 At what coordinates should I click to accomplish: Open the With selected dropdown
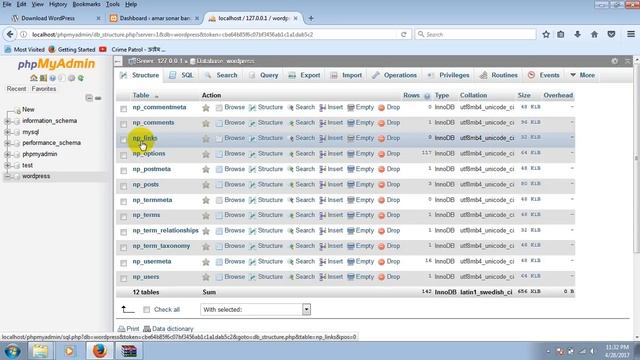coord(255,309)
